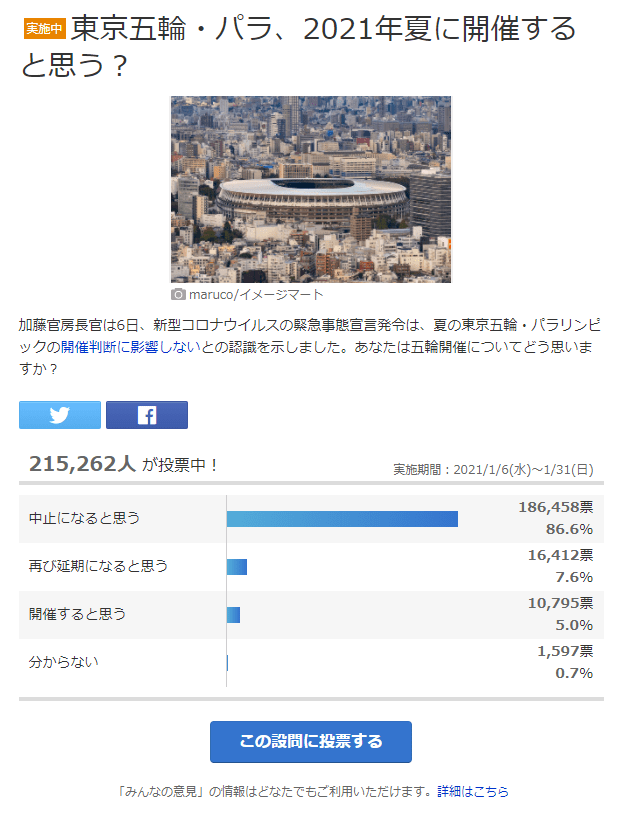Click the camera icon beside maruco credit

pyautogui.click(x=178, y=294)
